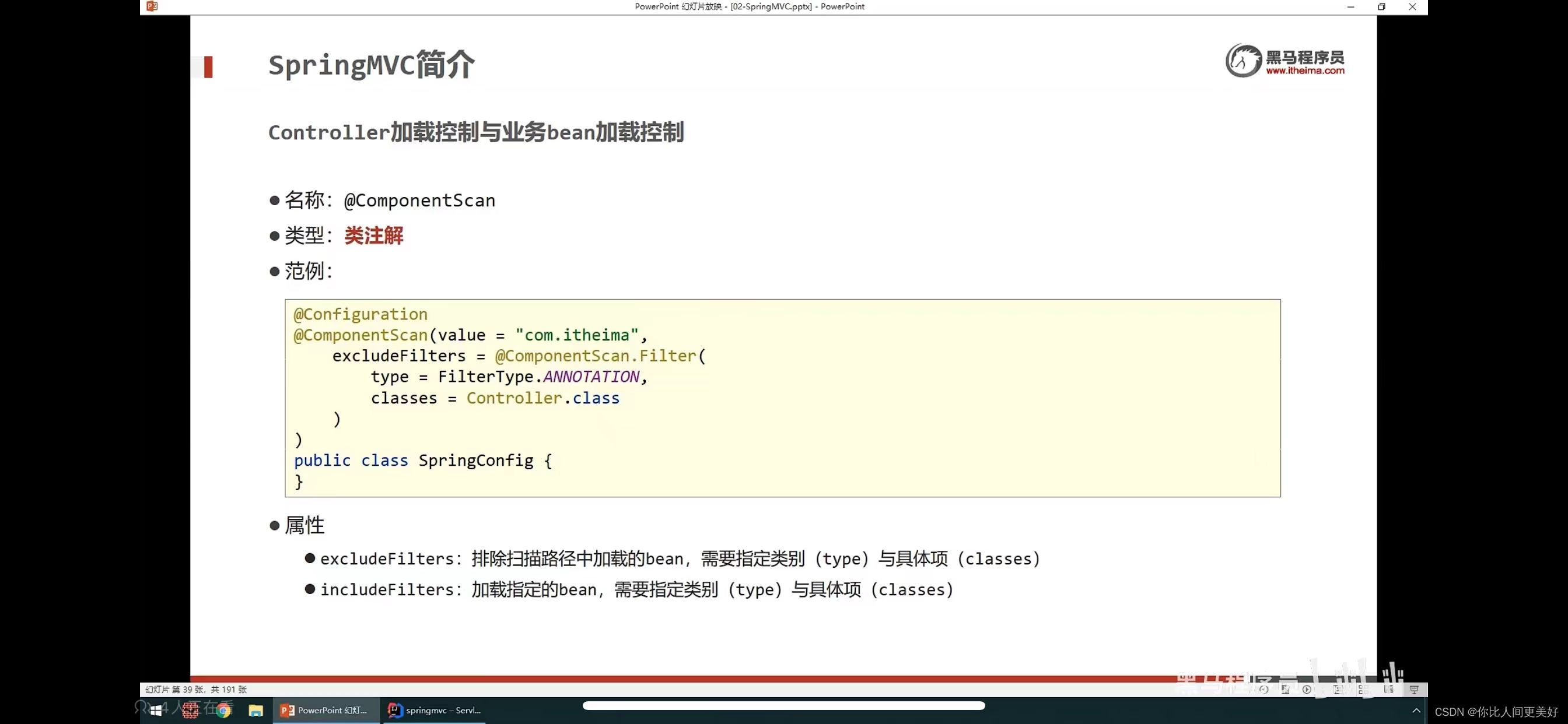This screenshot has width=1568, height=724.
Task: Expand hidden system tray icons with the chevron
Action: (1416, 710)
